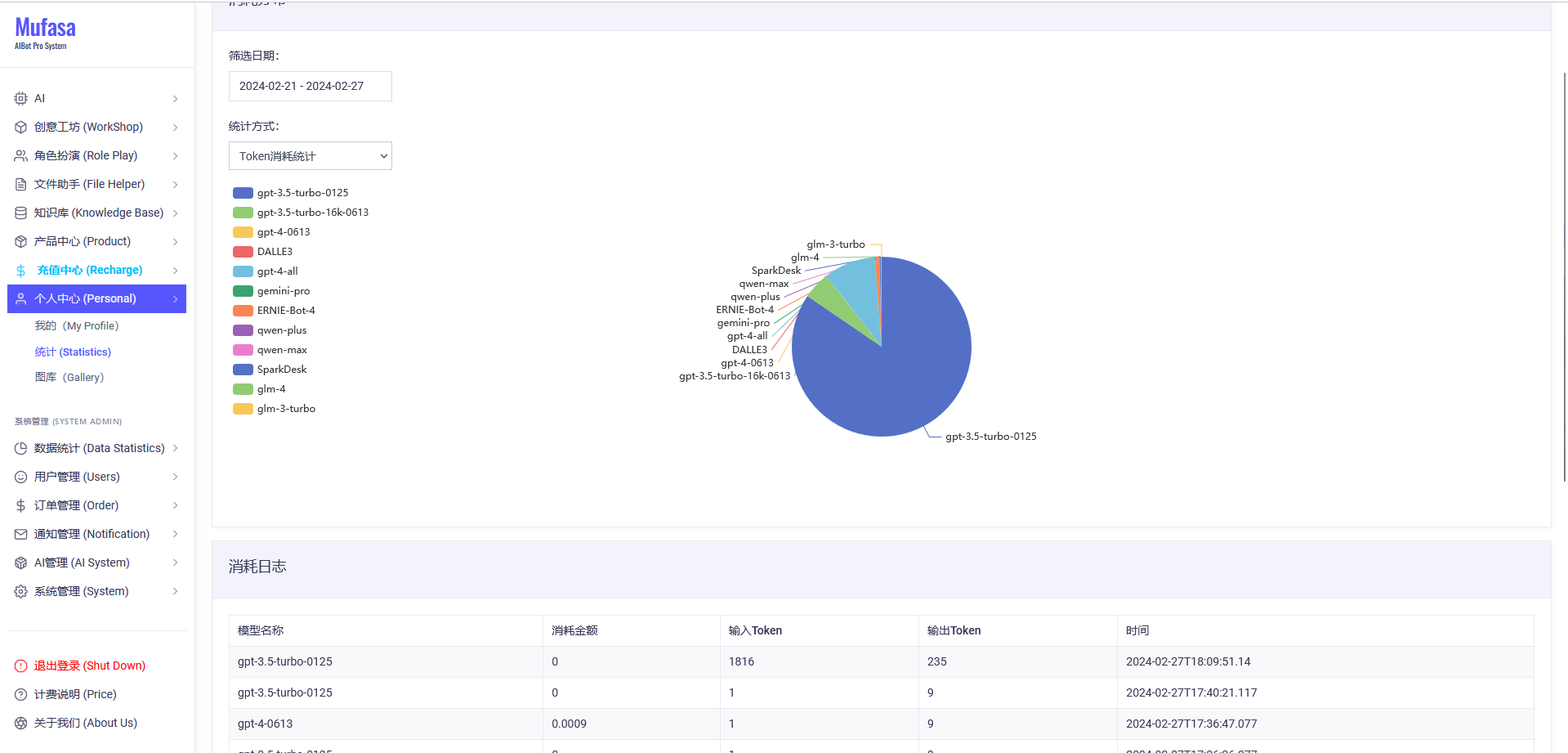1568x753 pixels.
Task: Open the Token消耗统计 statistics method dropdown
Action: (x=310, y=156)
